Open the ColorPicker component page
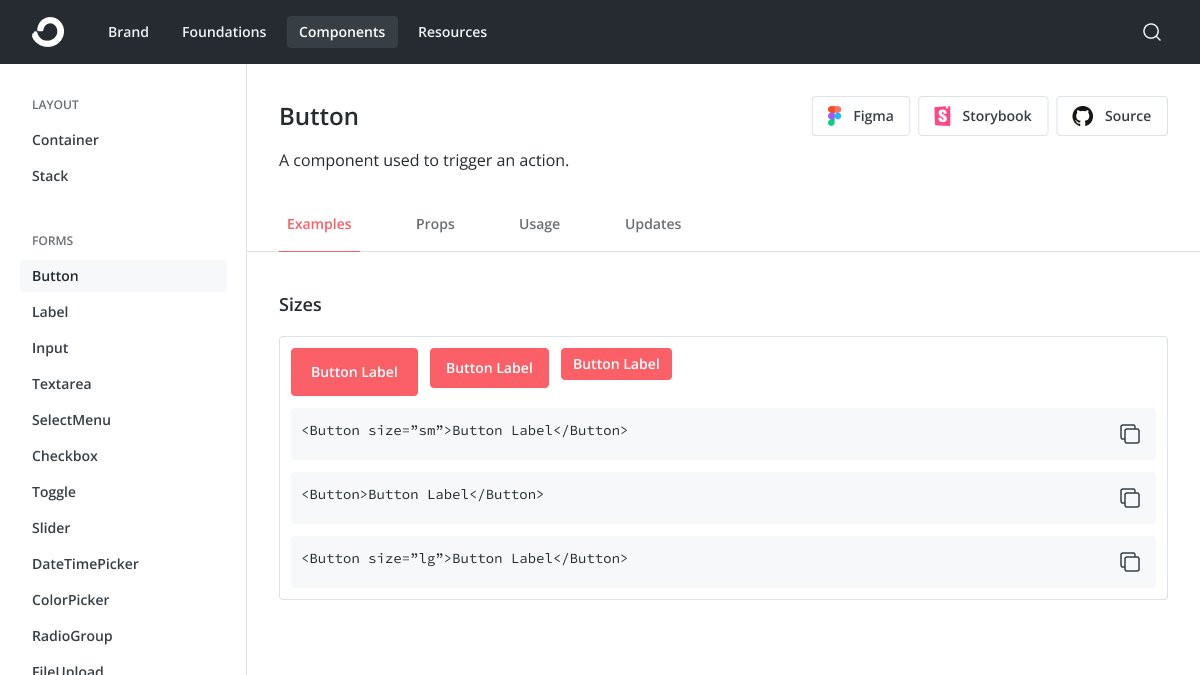Image resolution: width=1200 pixels, height=675 pixels. pos(70,600)
